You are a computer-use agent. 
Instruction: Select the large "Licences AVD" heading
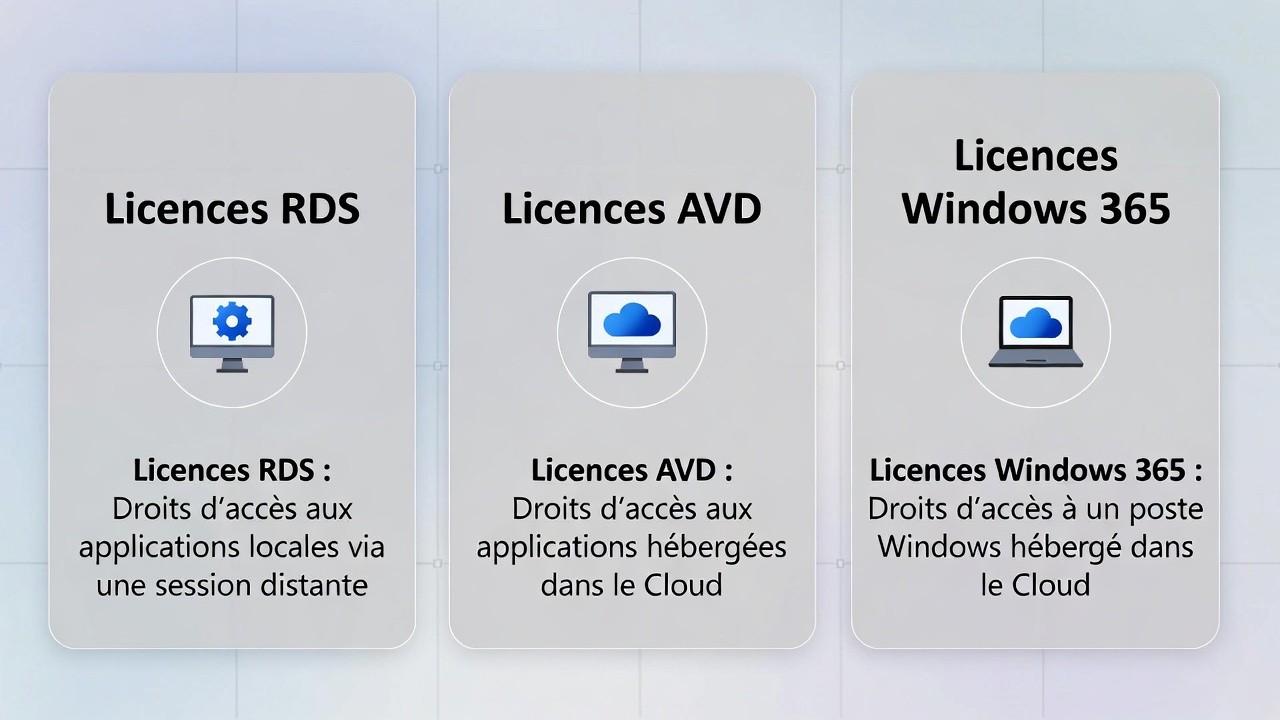pyautogui.click(x=632, y=210)
